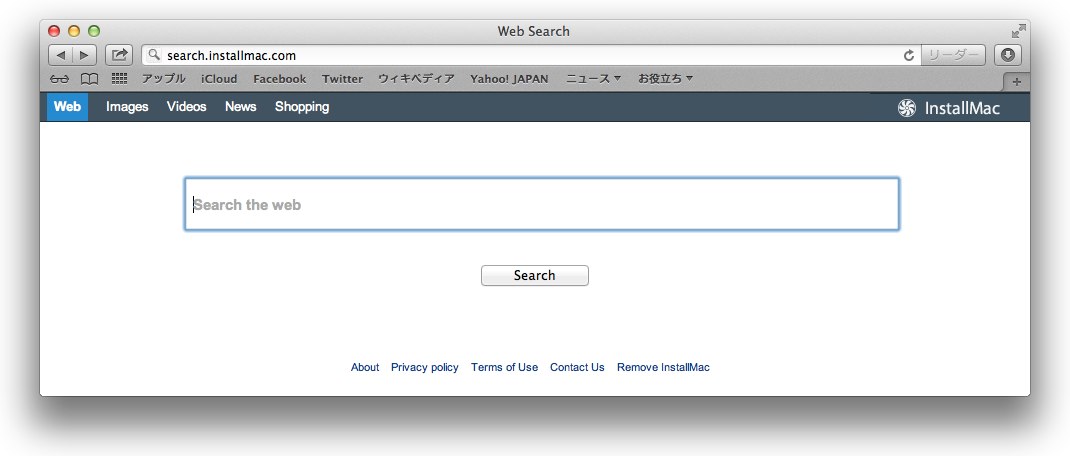Expand the お役立ち bookmarks folder
1070x456 pixels.
click(x=665, y=79)
